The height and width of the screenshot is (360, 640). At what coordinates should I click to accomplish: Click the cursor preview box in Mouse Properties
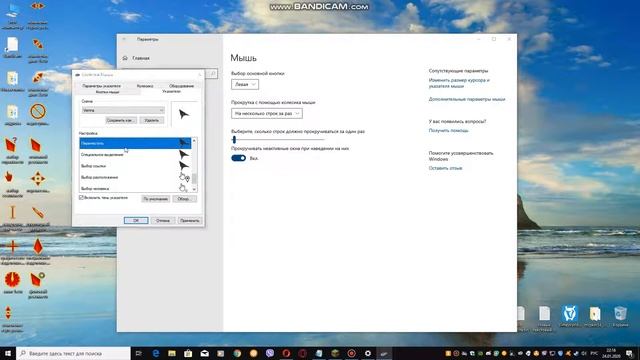point(184,114)
